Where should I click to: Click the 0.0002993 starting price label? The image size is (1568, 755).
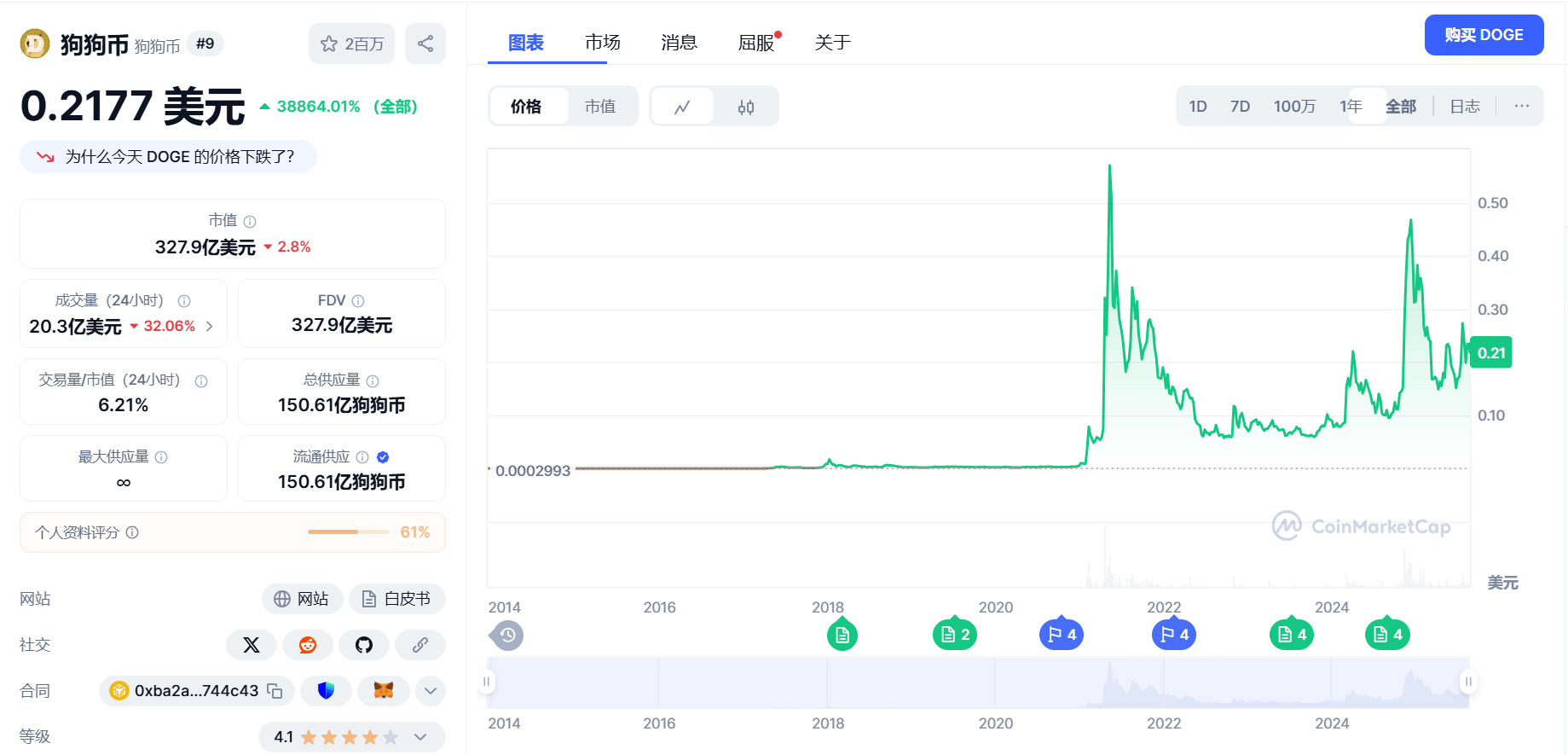(x=533, y=471)
